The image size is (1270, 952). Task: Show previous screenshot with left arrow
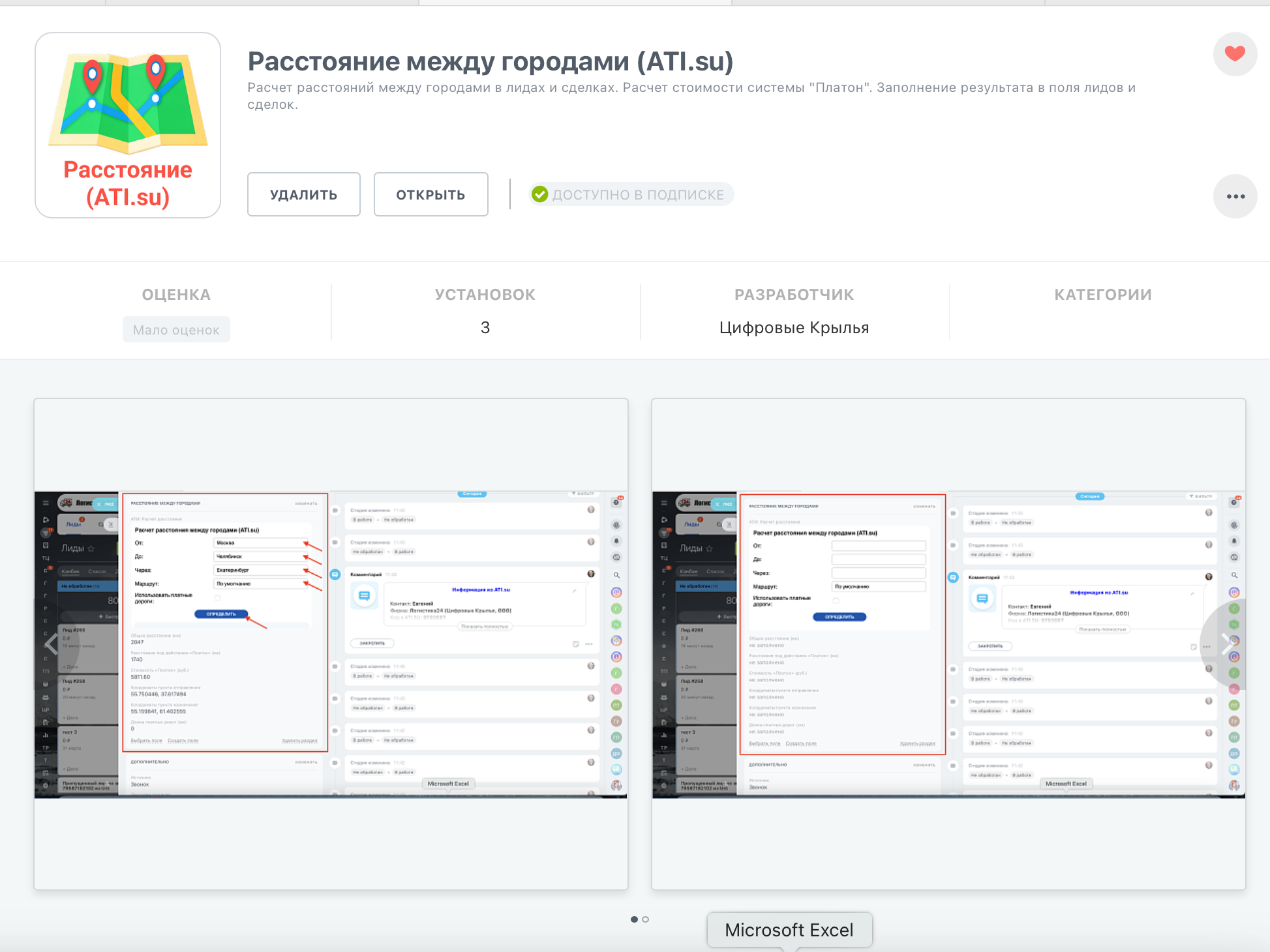coord(52,644)
